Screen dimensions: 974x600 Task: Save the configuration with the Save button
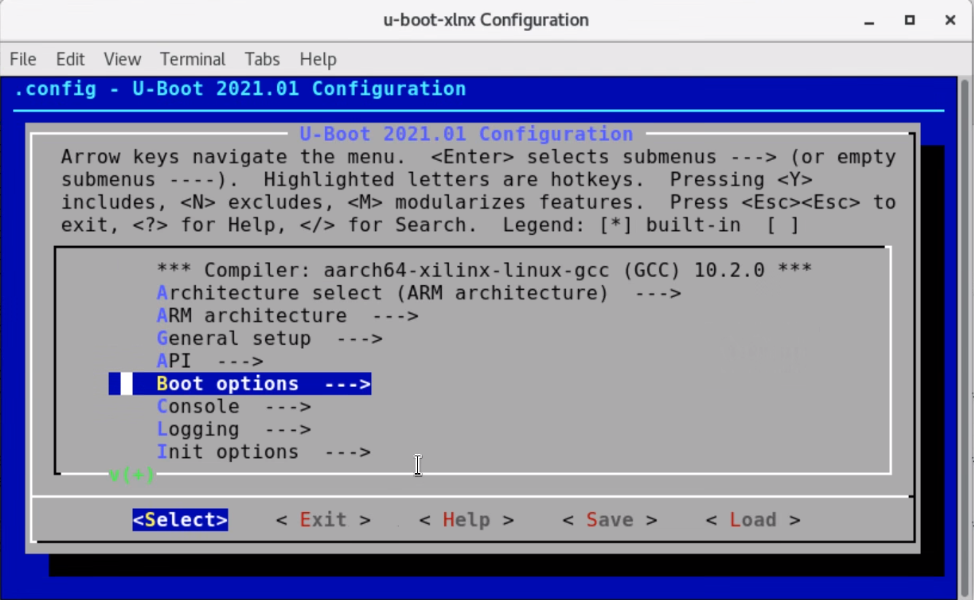609,519
